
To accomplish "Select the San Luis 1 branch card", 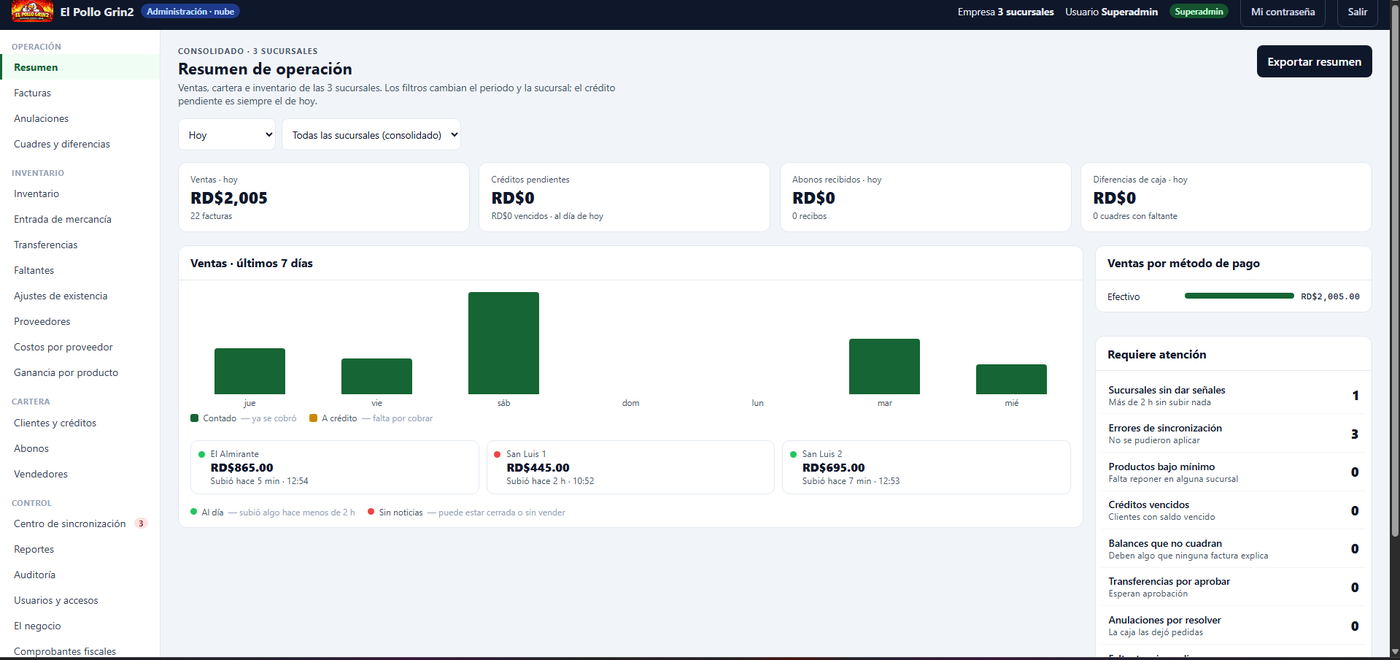I will tap(630, 467).
